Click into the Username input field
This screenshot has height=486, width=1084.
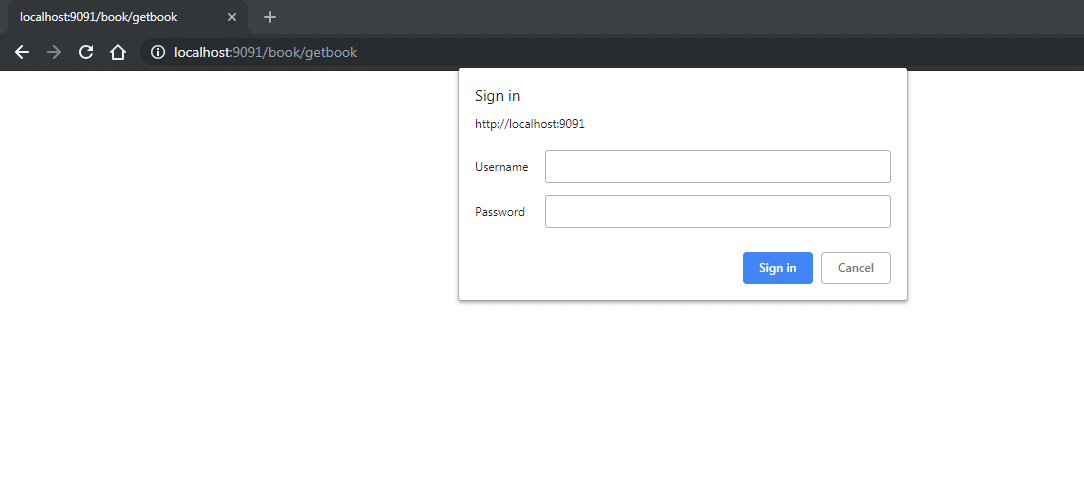[x=717, y=167]
